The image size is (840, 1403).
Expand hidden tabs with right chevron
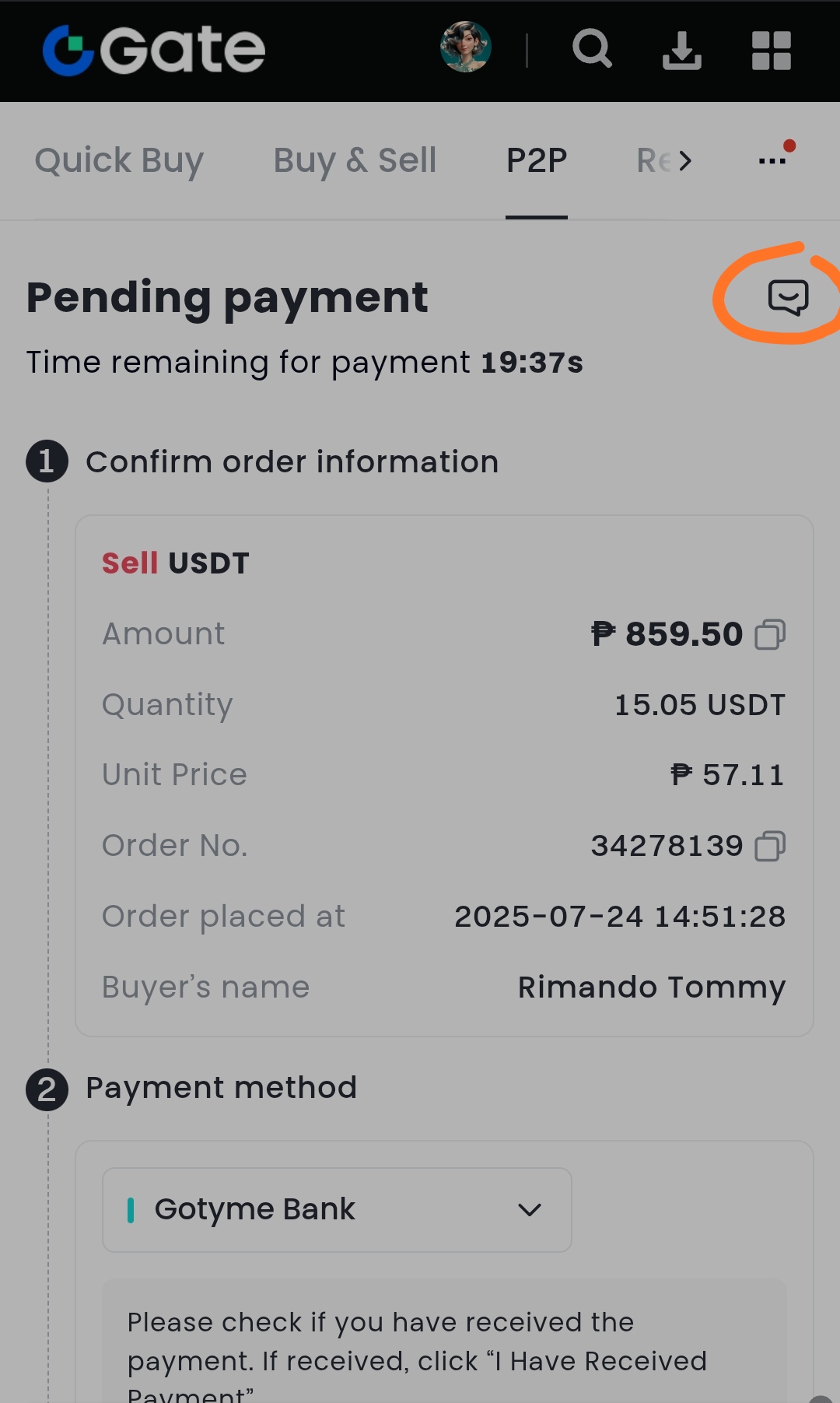684,161
